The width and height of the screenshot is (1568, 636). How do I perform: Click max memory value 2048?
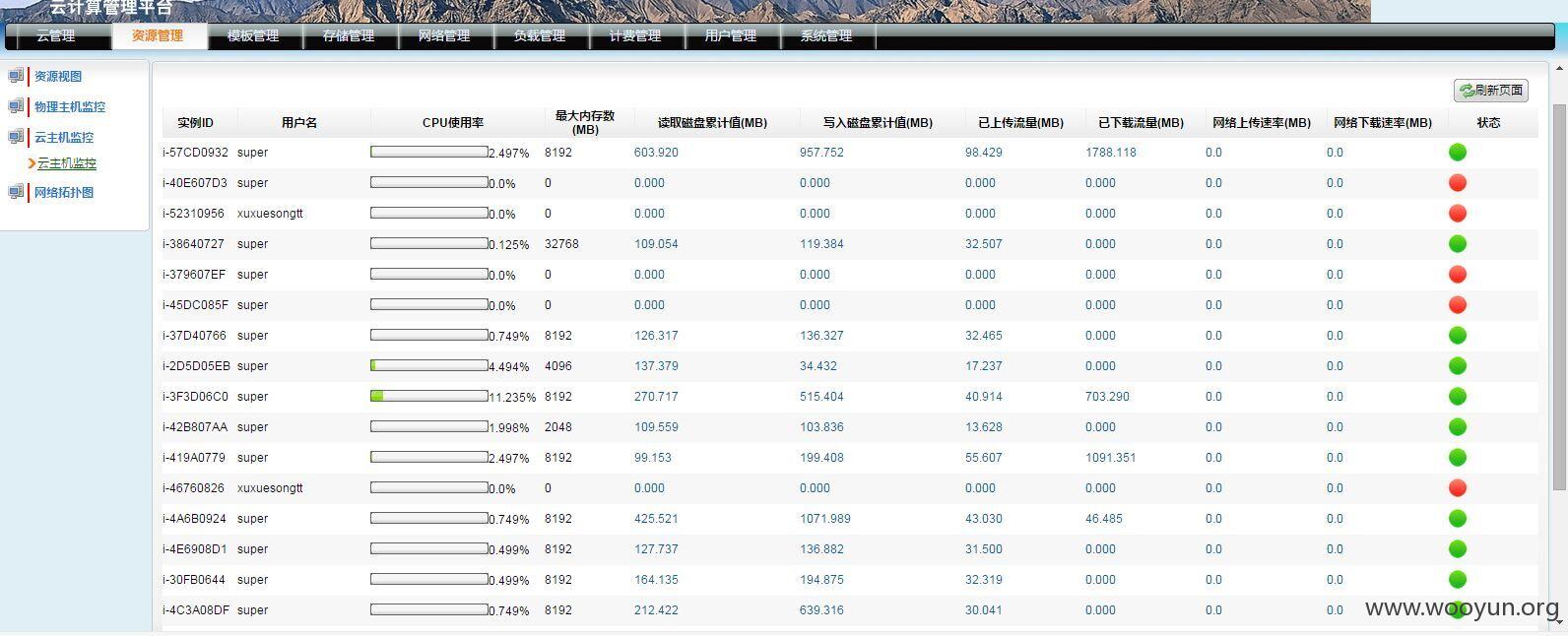(x=558, y=427)
